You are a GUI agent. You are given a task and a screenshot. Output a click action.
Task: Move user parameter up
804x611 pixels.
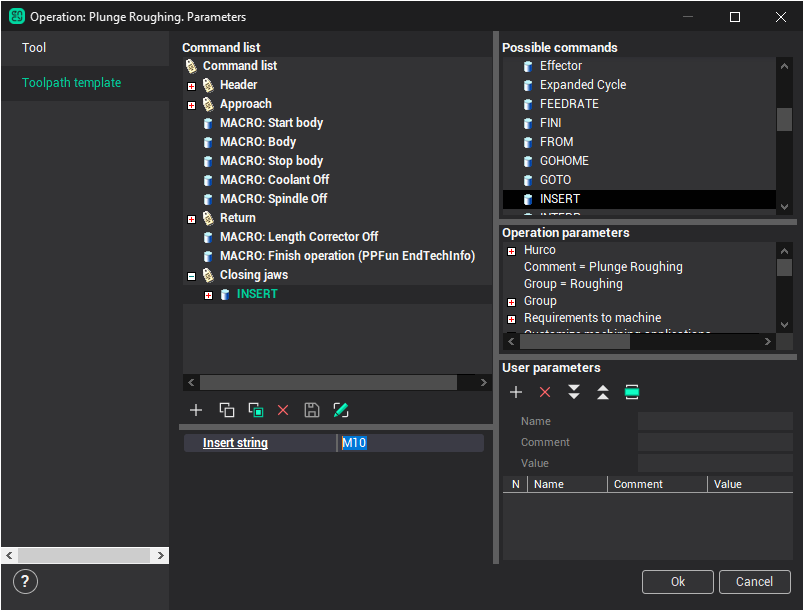pyautogui.click(x=602, y=392)
